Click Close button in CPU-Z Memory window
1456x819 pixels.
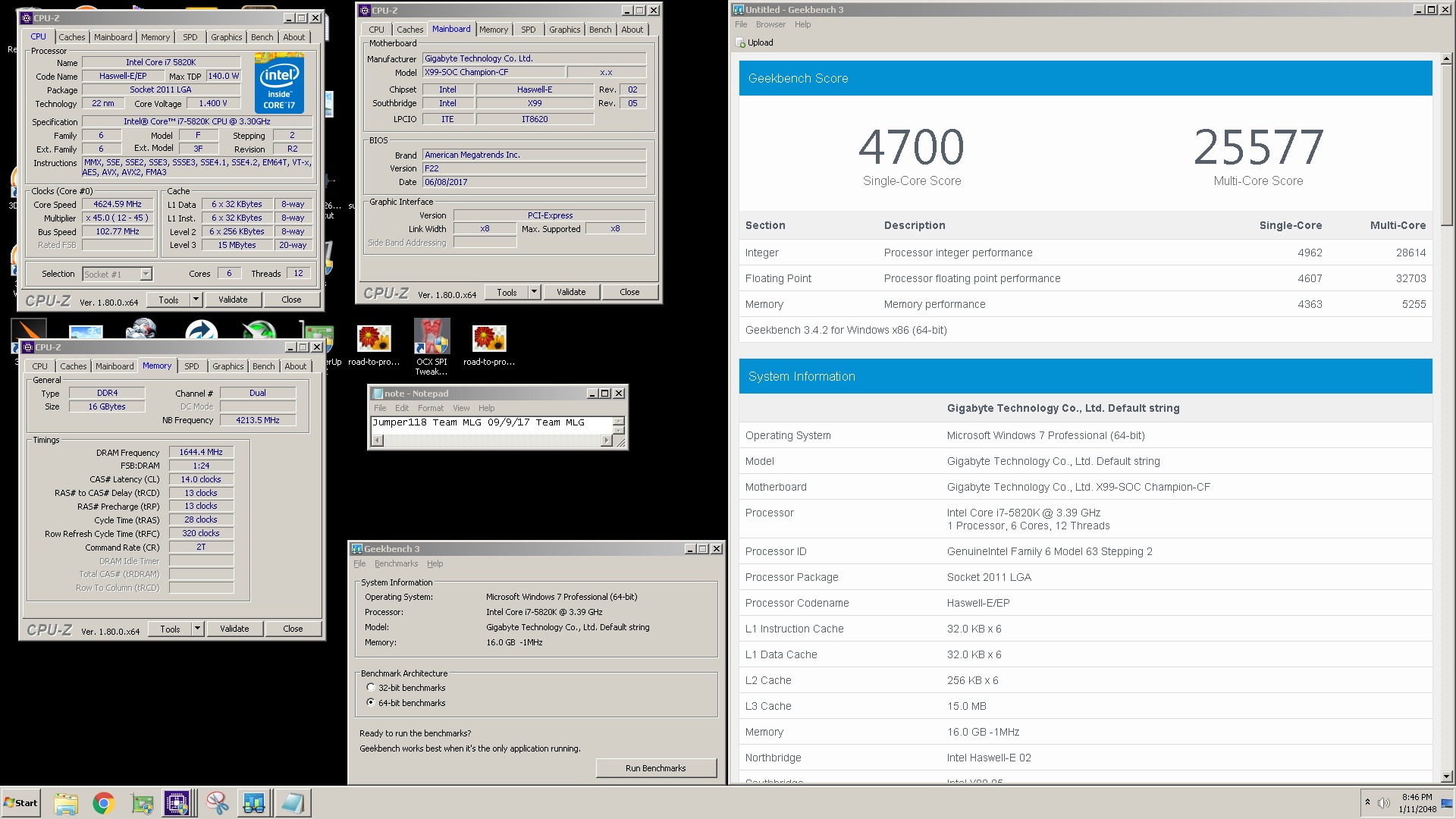(293, 629)
